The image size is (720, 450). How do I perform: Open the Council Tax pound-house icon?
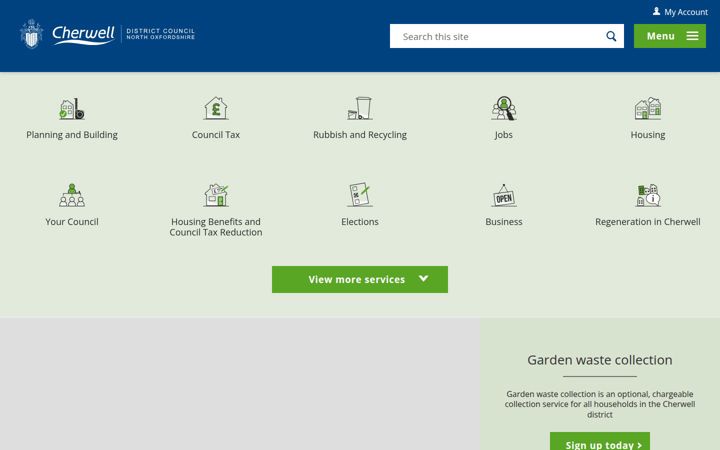pos(216,108)
